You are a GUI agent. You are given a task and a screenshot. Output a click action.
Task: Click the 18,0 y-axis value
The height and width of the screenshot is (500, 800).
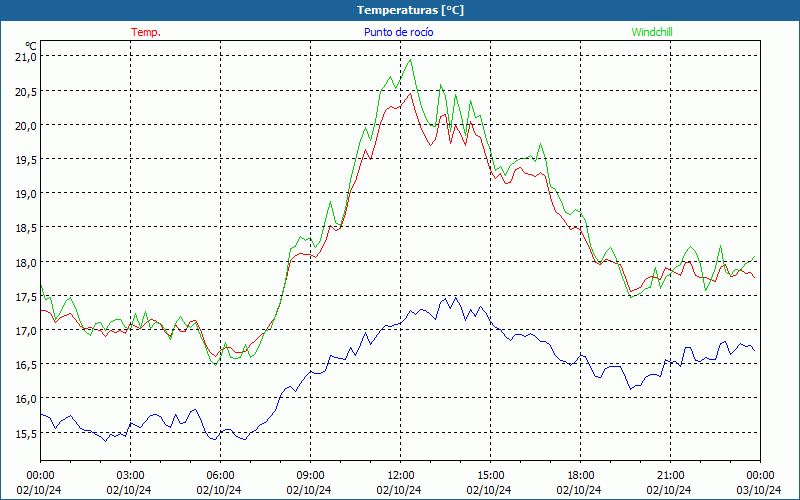pyautogui.click(x=25, y=262)
